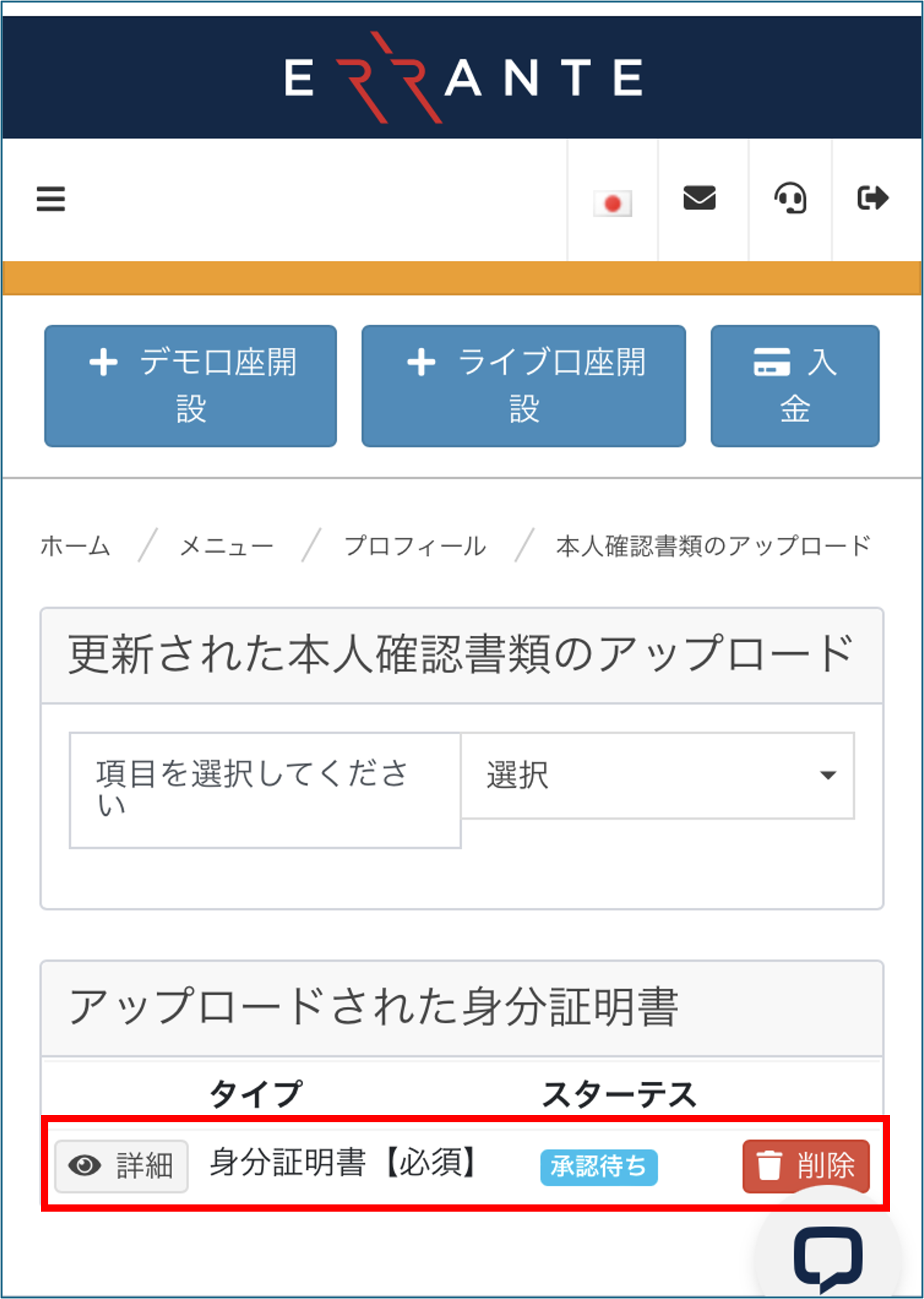Open the 選択 document type dropdown
The width and height of the screenshot is (924, 1299).
coord(657,775)
